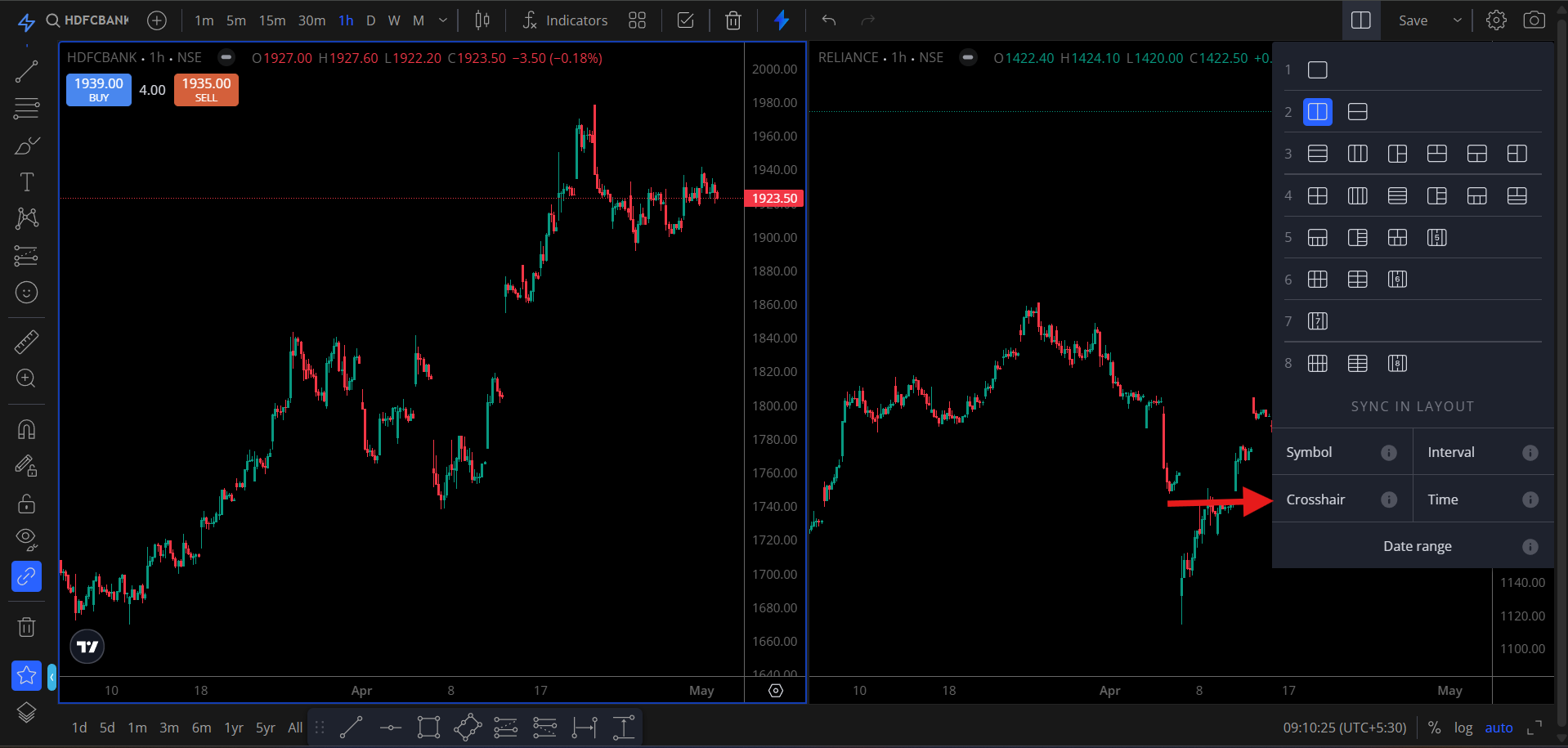Click the trash icon in top toolbar
Screen dimensions: 1568x748
click(732, 20)
